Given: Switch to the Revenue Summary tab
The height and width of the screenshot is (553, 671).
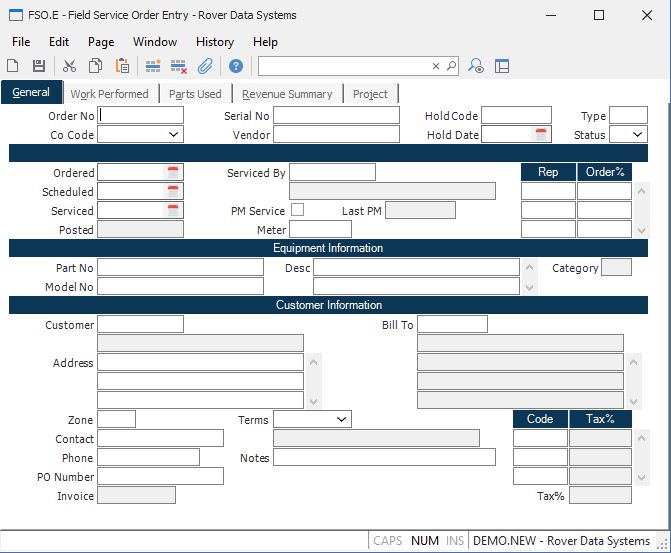Looking at the screenshot, I should point(287,94).
